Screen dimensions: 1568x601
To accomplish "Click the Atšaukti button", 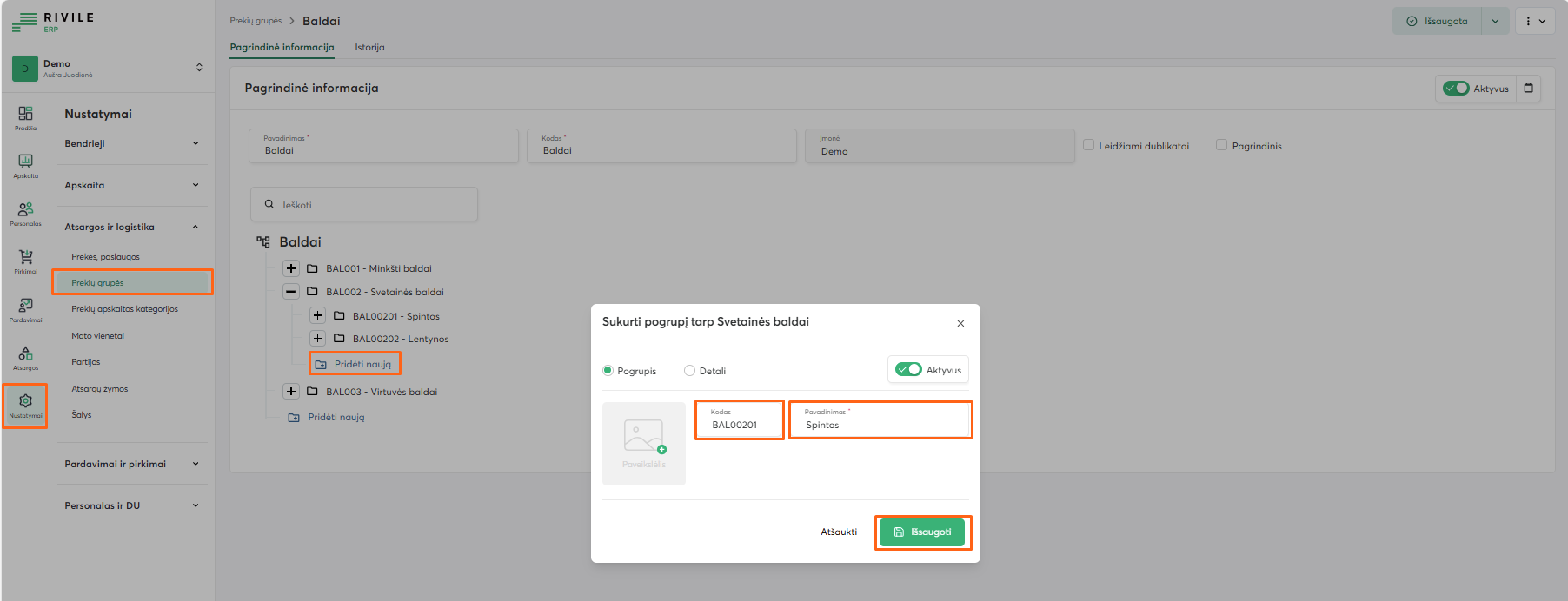I will point(838,532).
